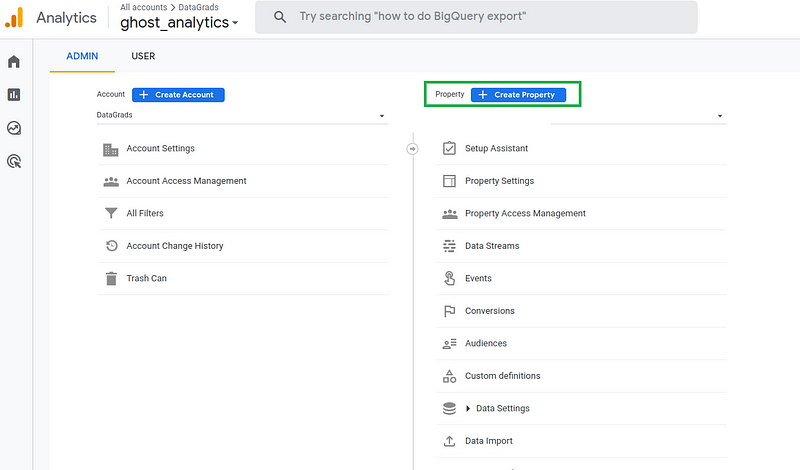Open the Explore icon in left sidebar
The width and height of the screenshot is (800, 470).
pos(14,128)
